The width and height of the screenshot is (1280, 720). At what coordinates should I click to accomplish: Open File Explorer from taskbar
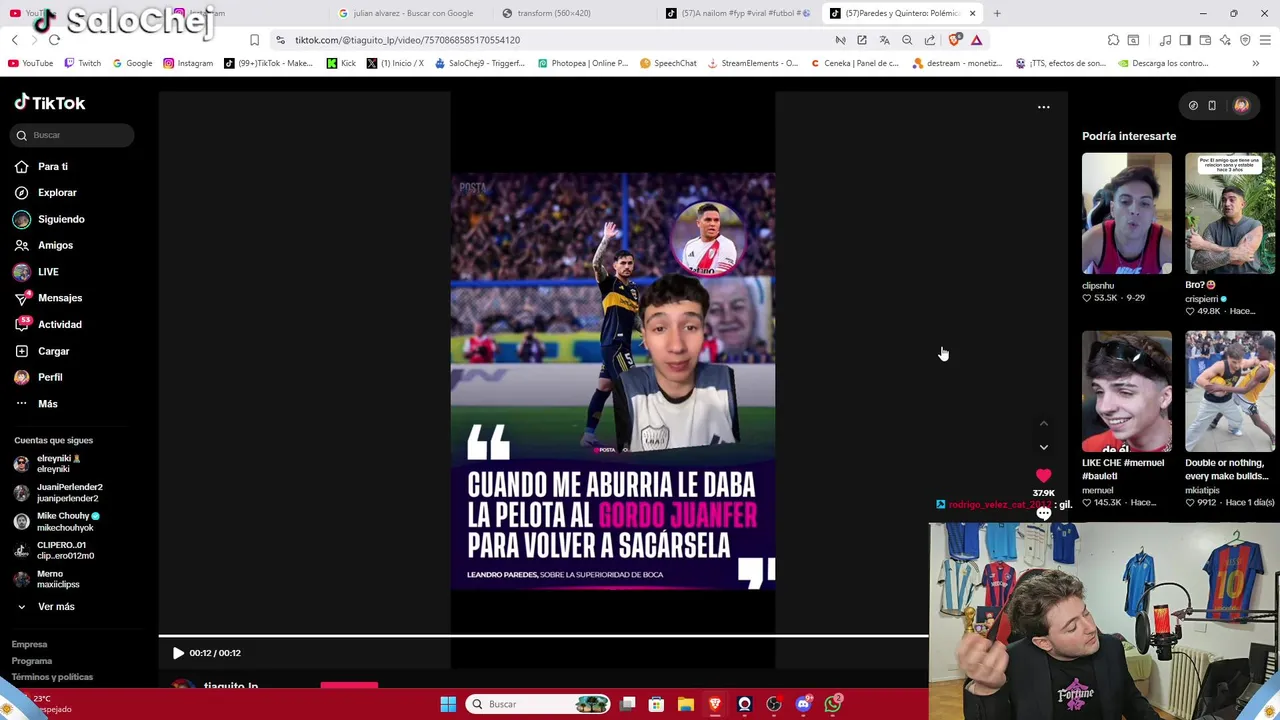685,704
